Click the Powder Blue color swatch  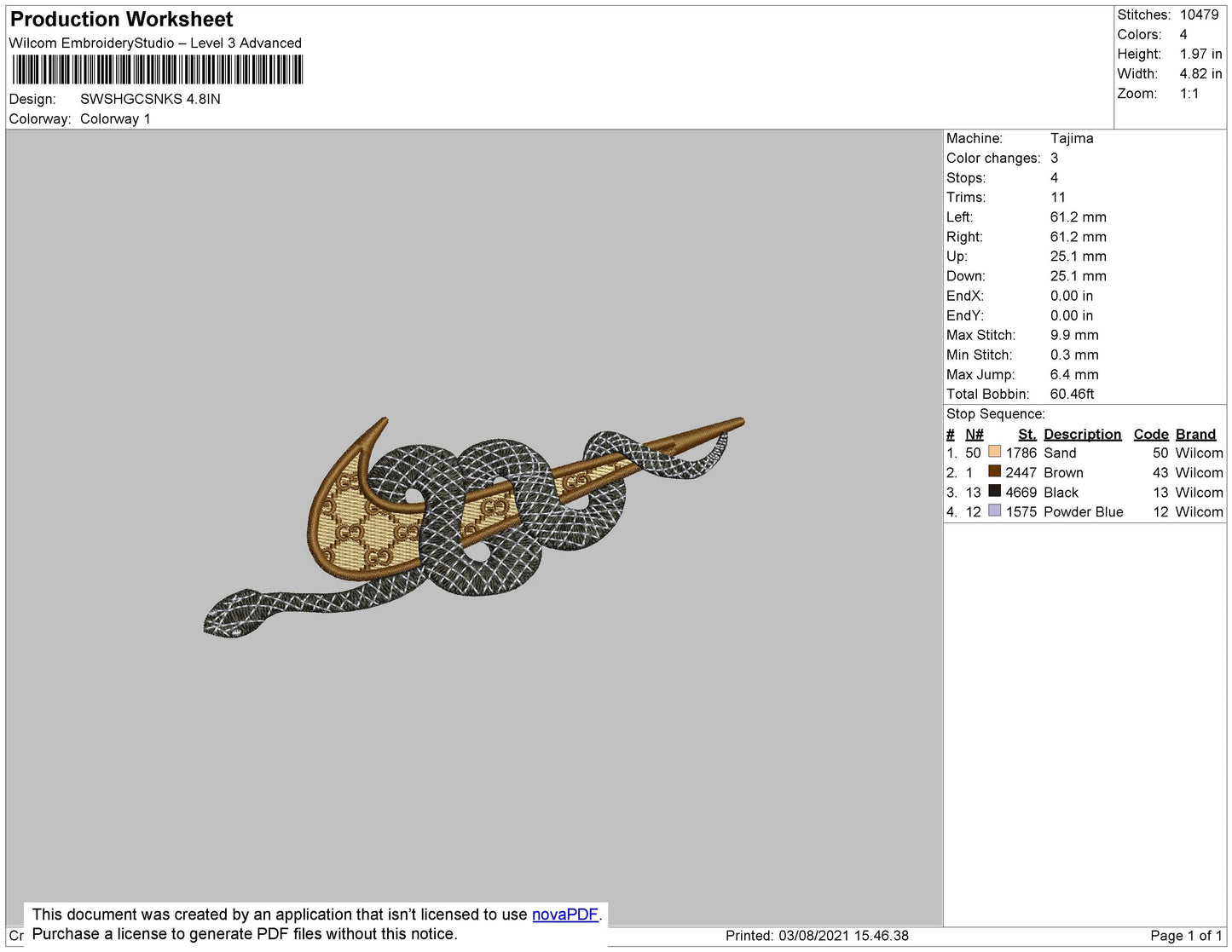[994, 511]
